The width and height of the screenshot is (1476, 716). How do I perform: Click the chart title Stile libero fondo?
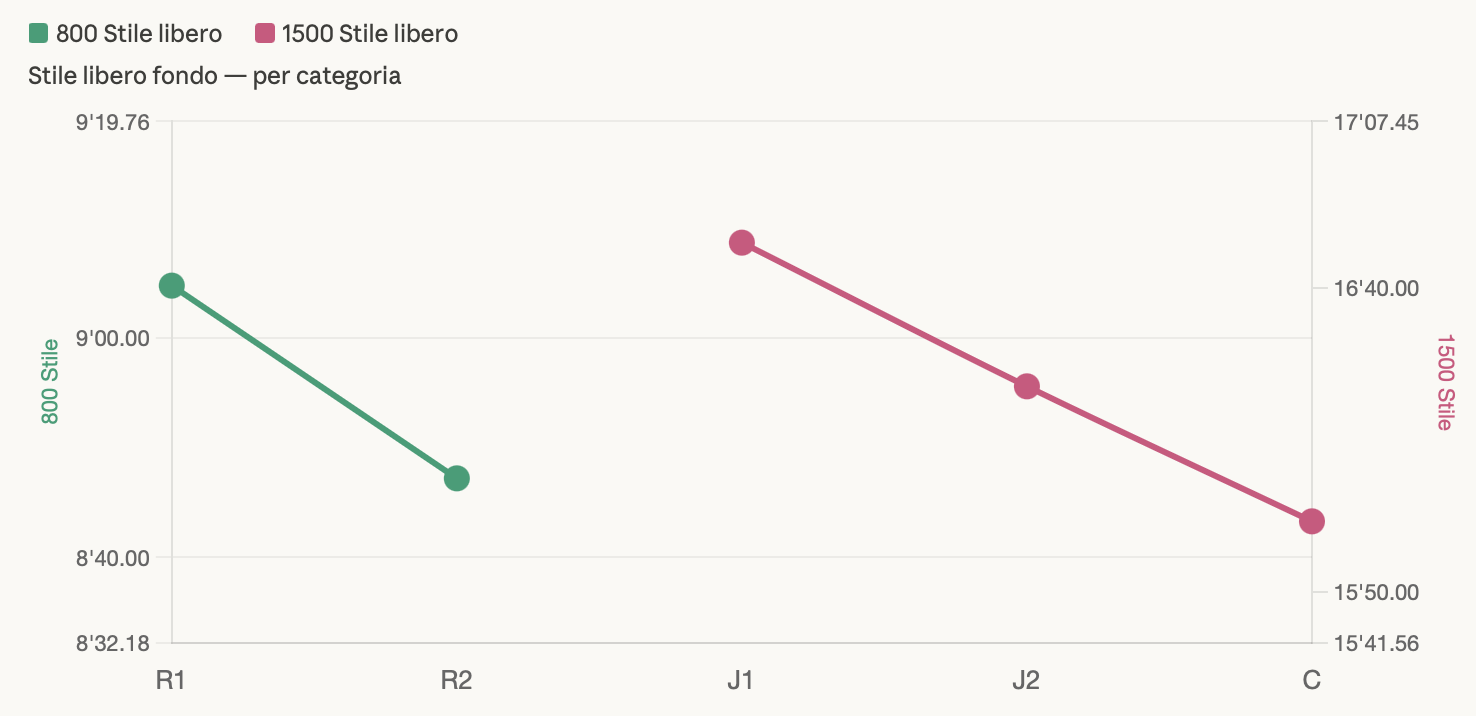[x=215, y=76]
